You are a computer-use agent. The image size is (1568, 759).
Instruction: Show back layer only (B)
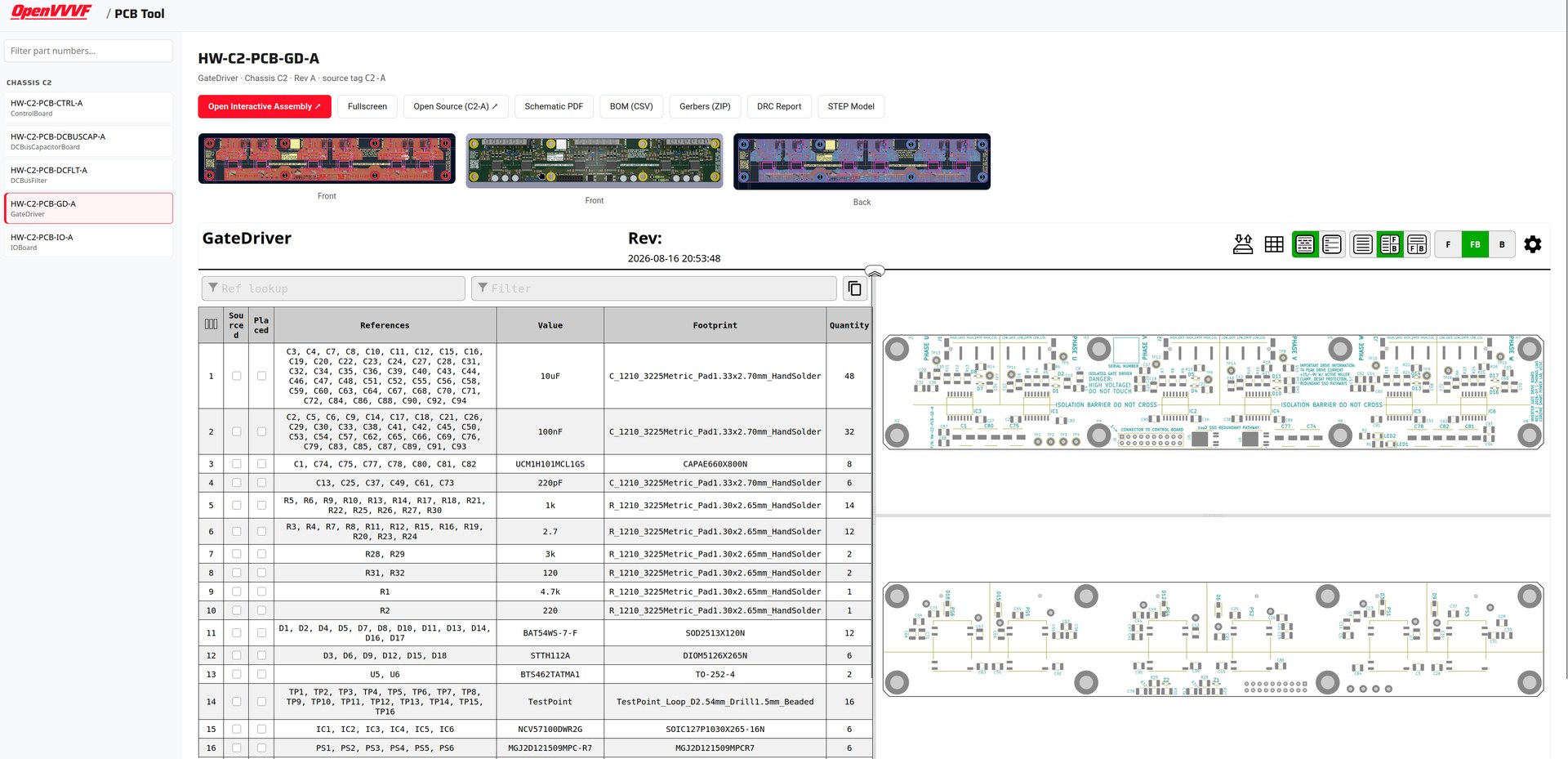tap(1502, 244)
